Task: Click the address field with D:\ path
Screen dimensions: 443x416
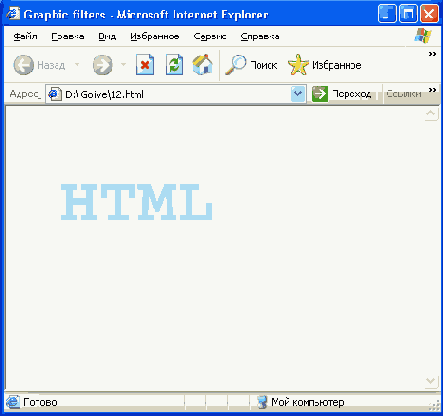Action: [x=176, y=94]
